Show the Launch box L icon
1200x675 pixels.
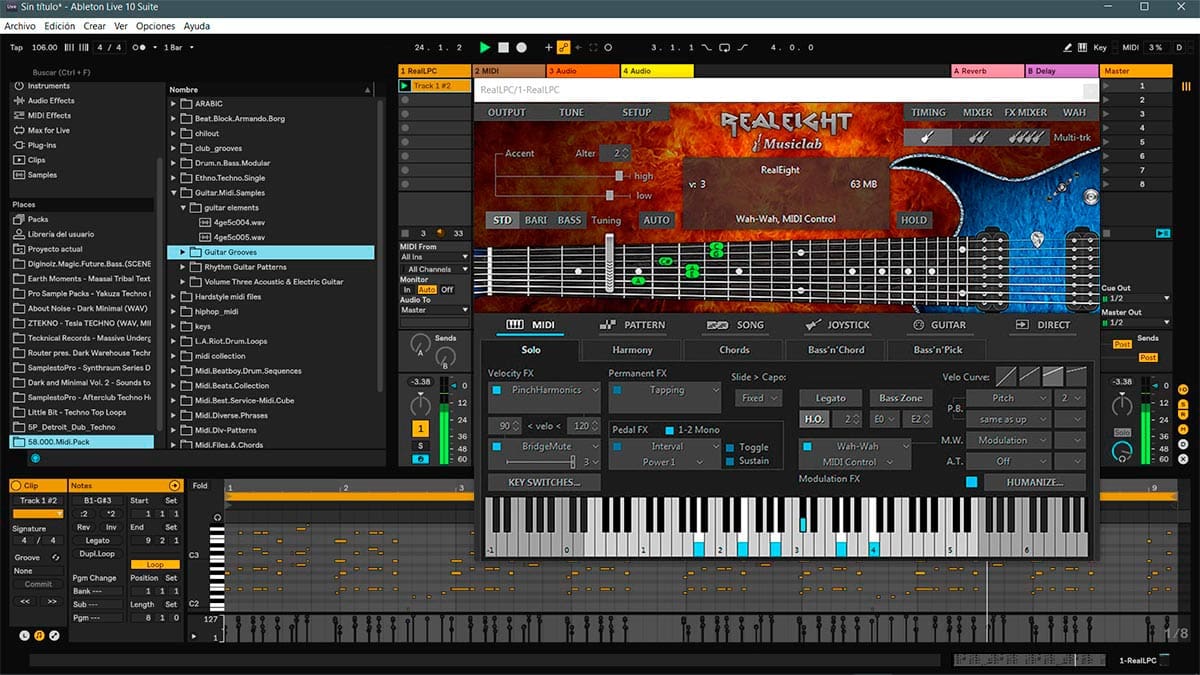(x=24, y=635)
